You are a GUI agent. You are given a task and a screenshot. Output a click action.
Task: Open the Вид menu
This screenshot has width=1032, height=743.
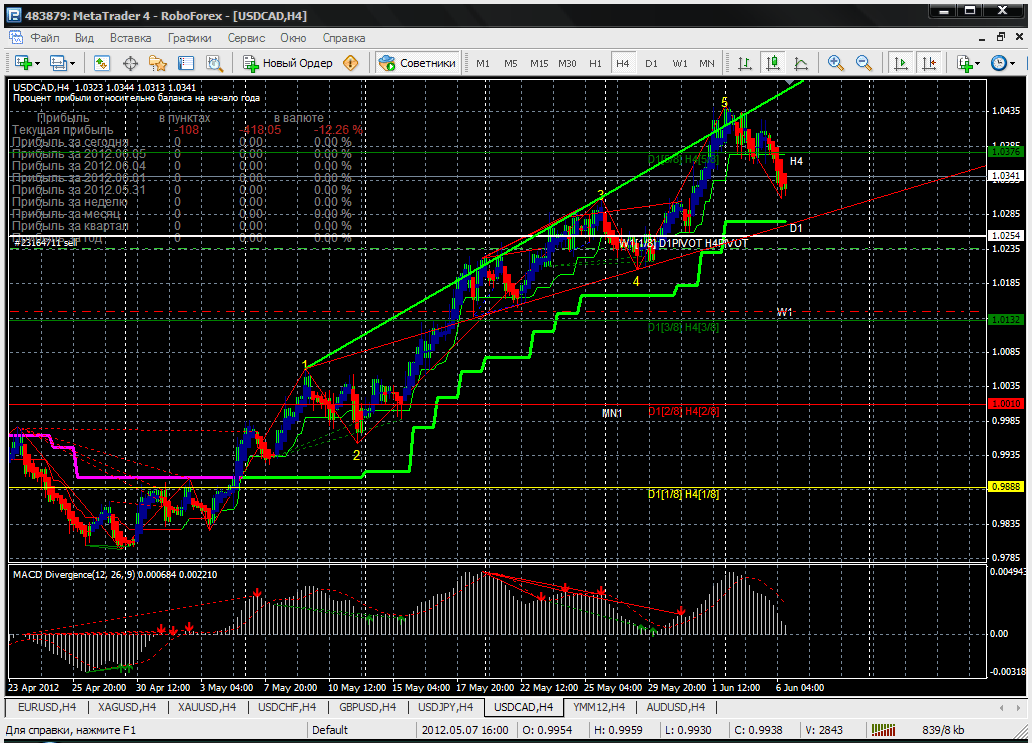(x=84, y=38)
